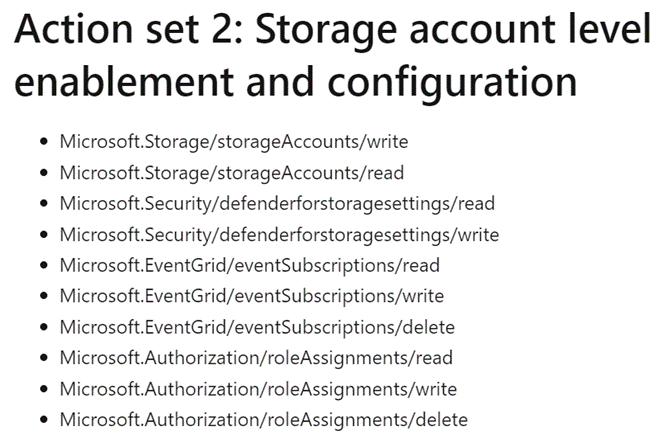Select Microsoft.Storage/storageAccounts/read list item
Viewport: 656px width, 447px height.
tap(232, 172)
